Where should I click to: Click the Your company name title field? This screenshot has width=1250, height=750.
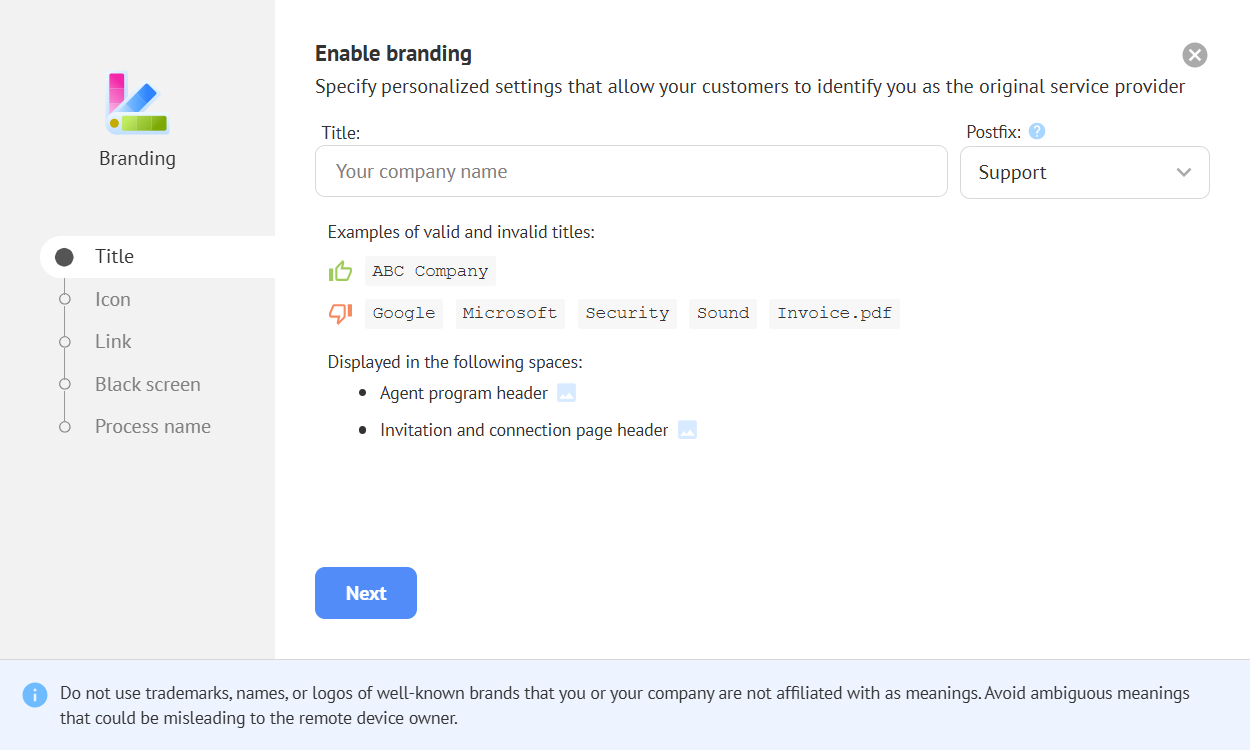[630, 172]
